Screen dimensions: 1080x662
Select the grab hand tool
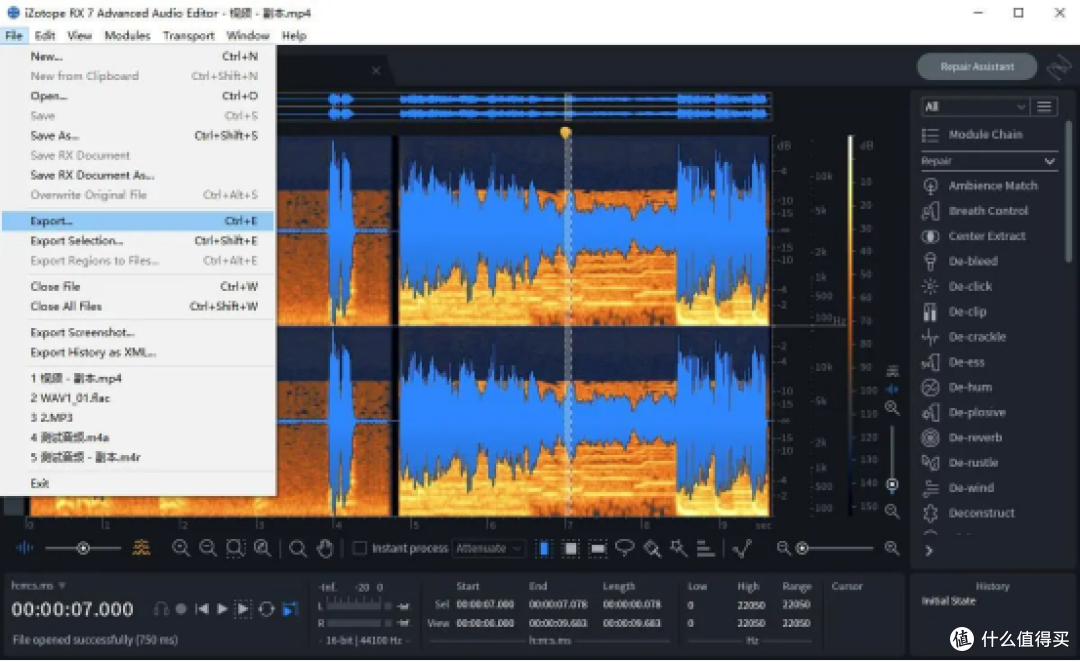325,548
